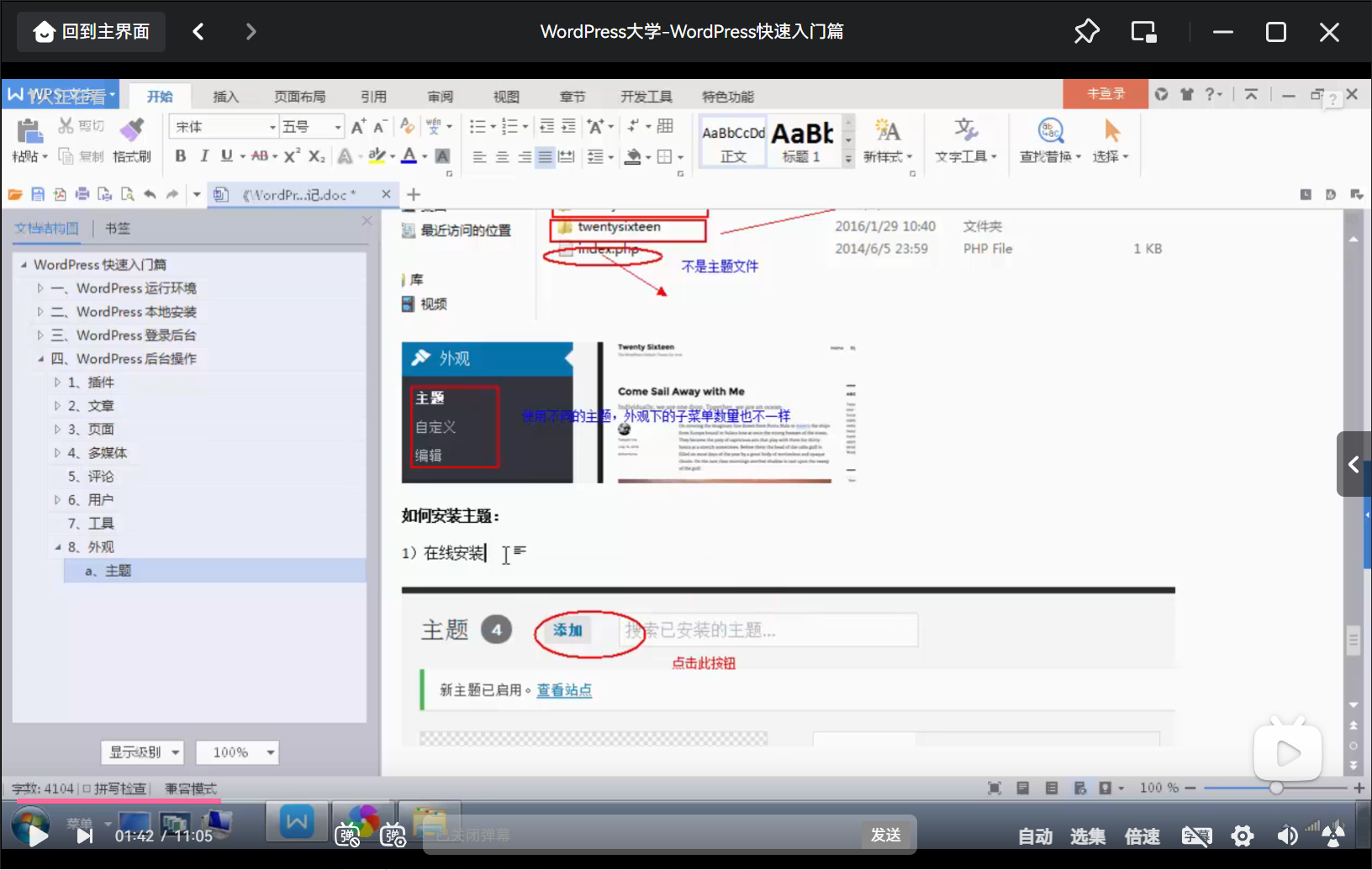
Task: Click the 查看站点 link
Action: (x=564, y=690)
